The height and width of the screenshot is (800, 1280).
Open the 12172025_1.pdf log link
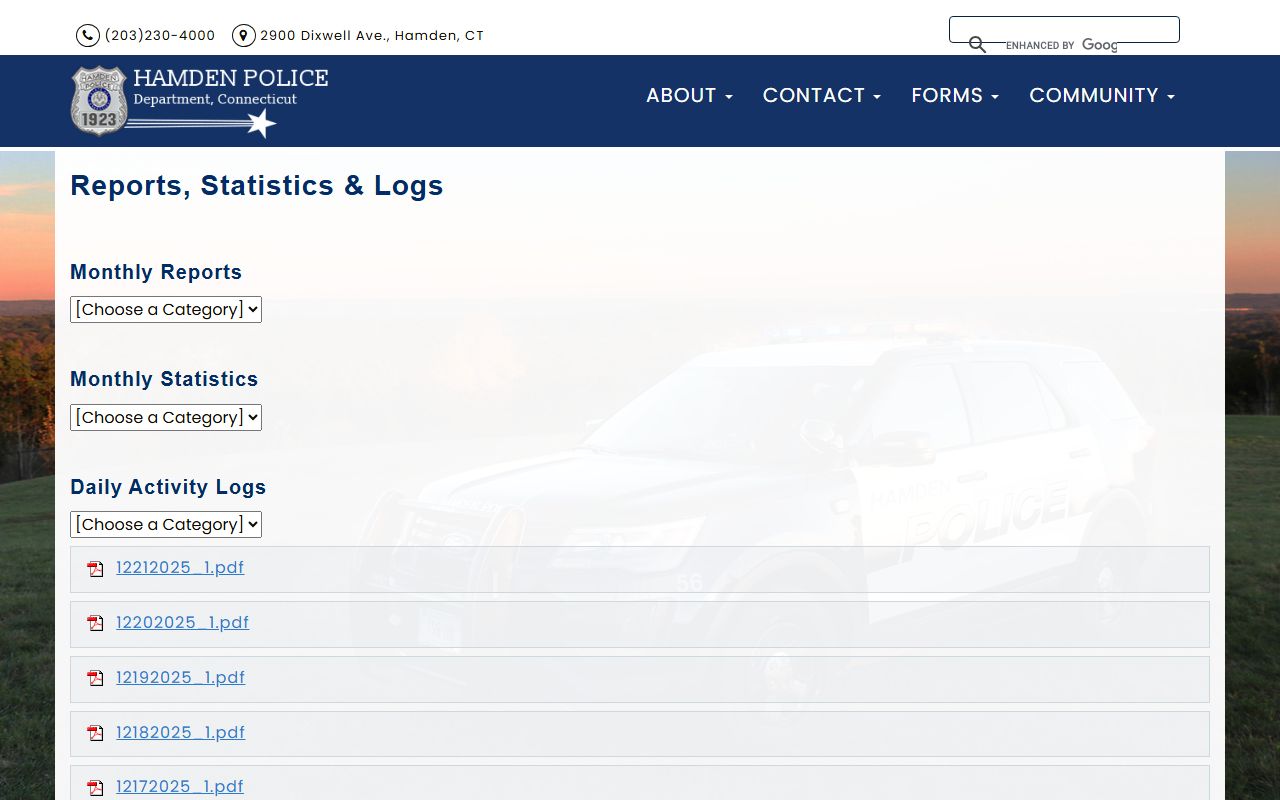pos(180,787)
